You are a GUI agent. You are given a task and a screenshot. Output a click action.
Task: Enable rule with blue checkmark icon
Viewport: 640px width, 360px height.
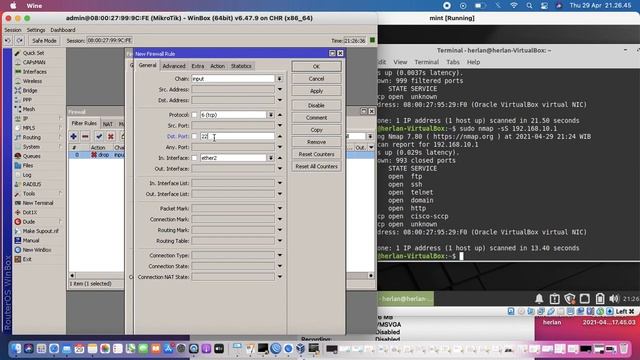pos(99,137)
